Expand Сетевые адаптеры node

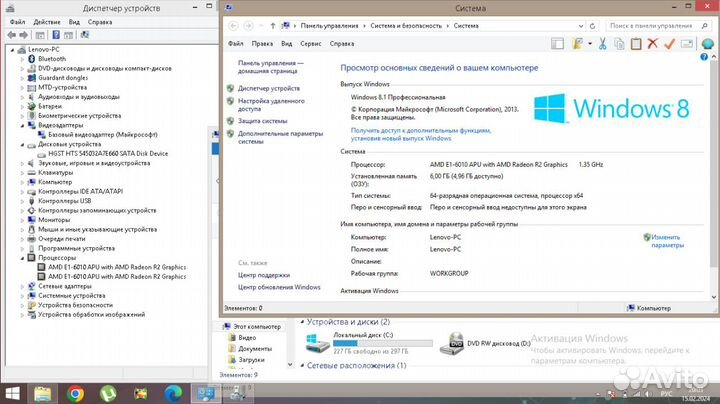(22, 286)
